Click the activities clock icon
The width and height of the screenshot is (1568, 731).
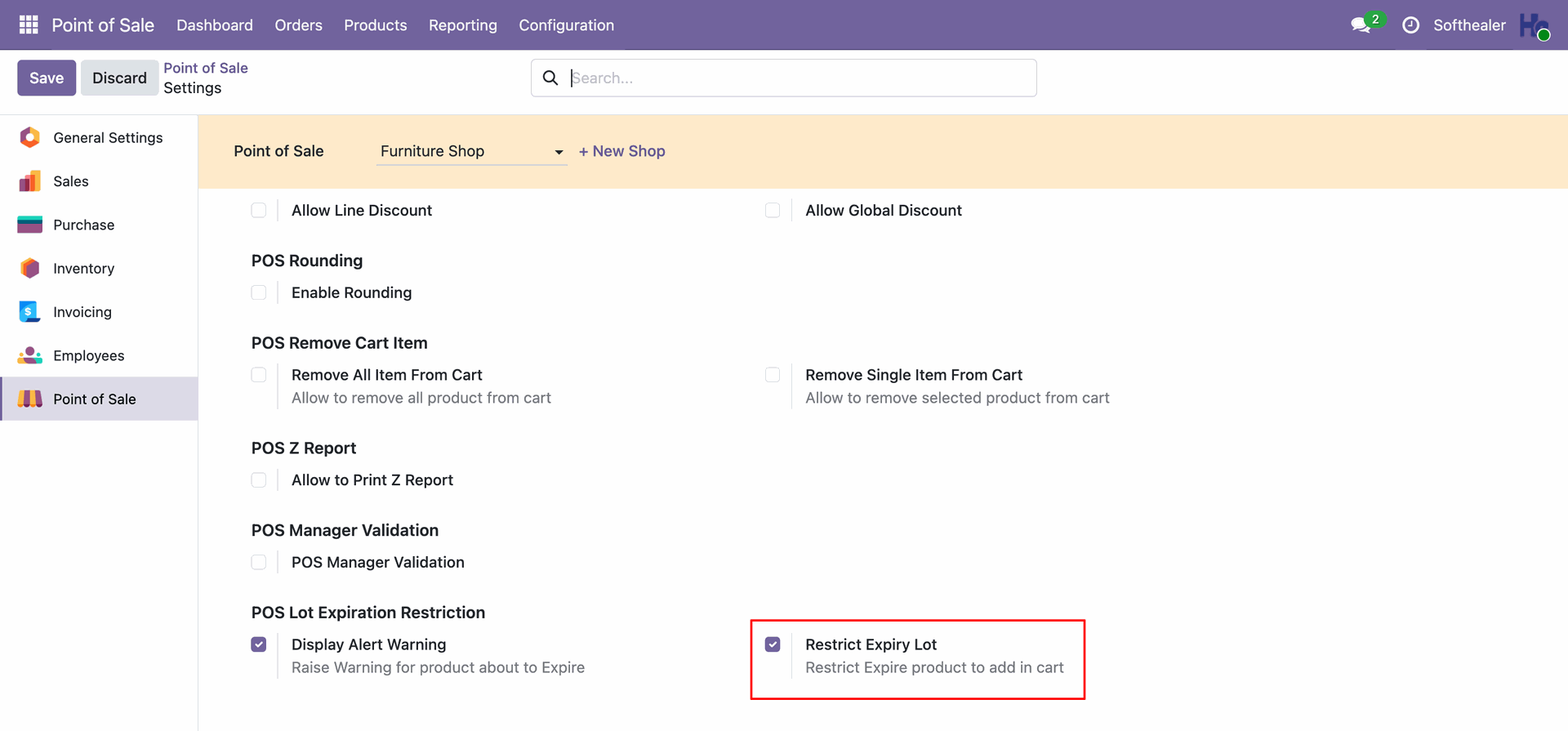coord(1410,25)
